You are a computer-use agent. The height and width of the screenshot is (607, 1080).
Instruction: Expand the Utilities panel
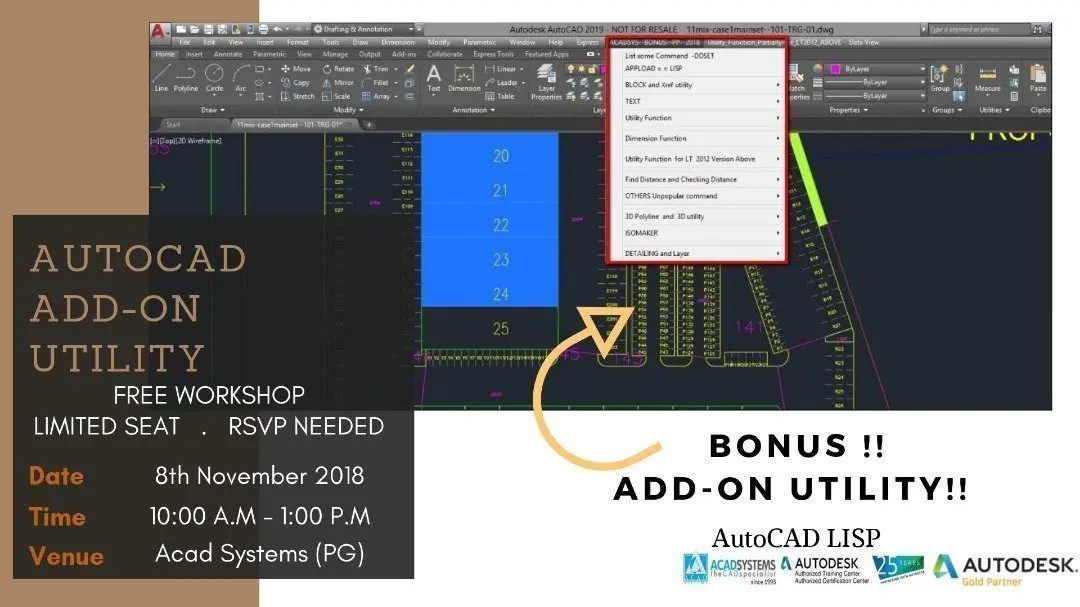[x=993, y=110]
